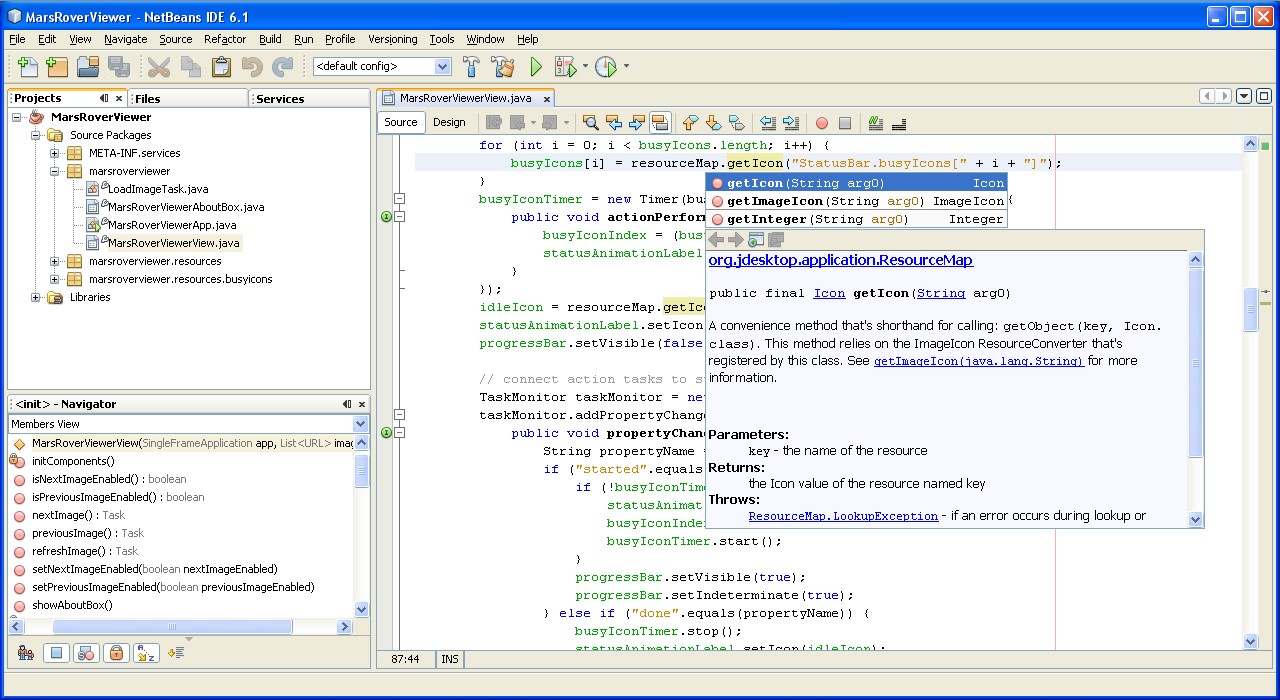This screenshot has width=1280, height=700.
Task: Open the Versioning menu
Action: (x=393, y=39)
